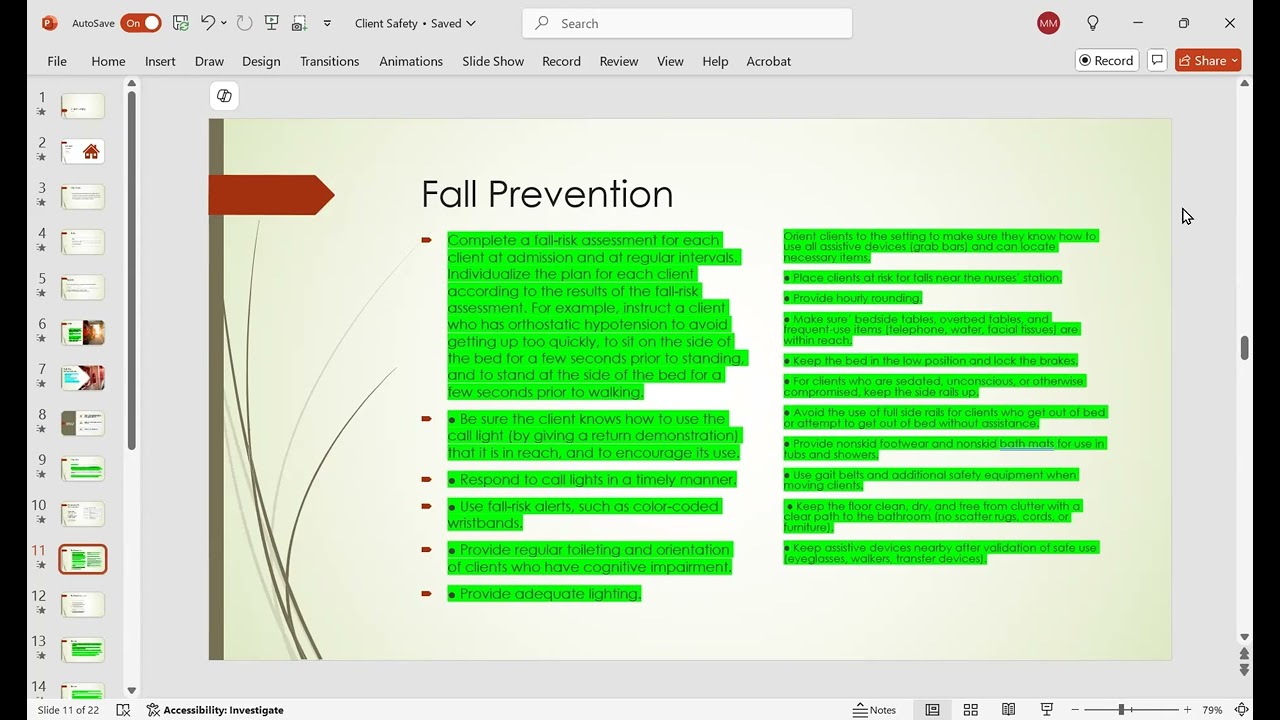Image resolution: width=1280 pixels, height=720 pixels.
Task: Open the Acrobat tab
Action: [768, 61]
